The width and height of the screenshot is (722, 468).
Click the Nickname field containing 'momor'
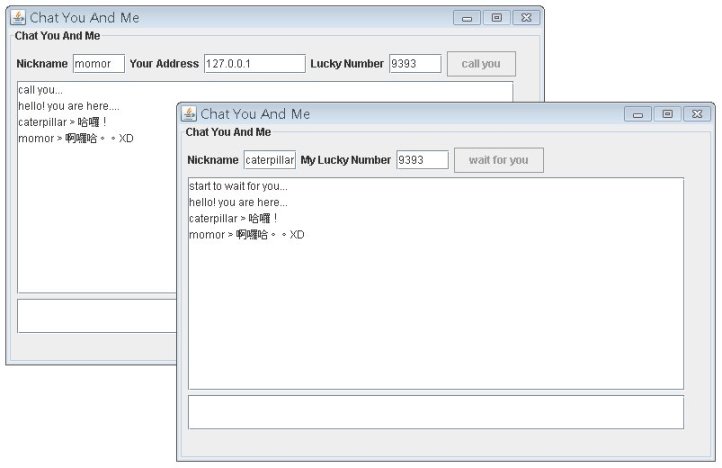pos(98,64)
